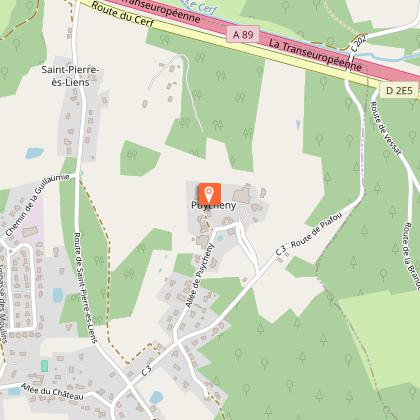Click La Transeuropéenne motorway label
Viewport: 420px width, 420px height.
[315, 55]
